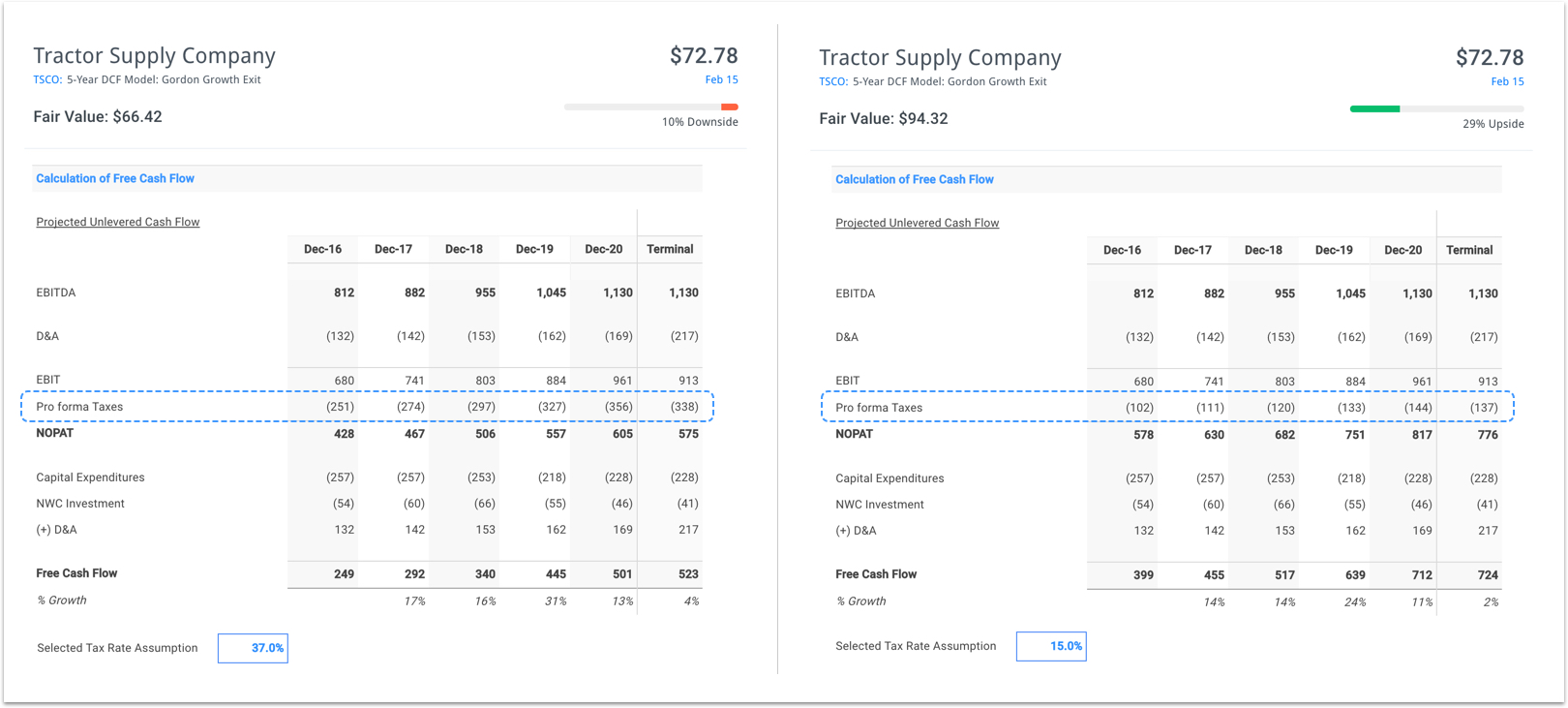Click Free Cash Flow value 712

tap(1422, 575)
